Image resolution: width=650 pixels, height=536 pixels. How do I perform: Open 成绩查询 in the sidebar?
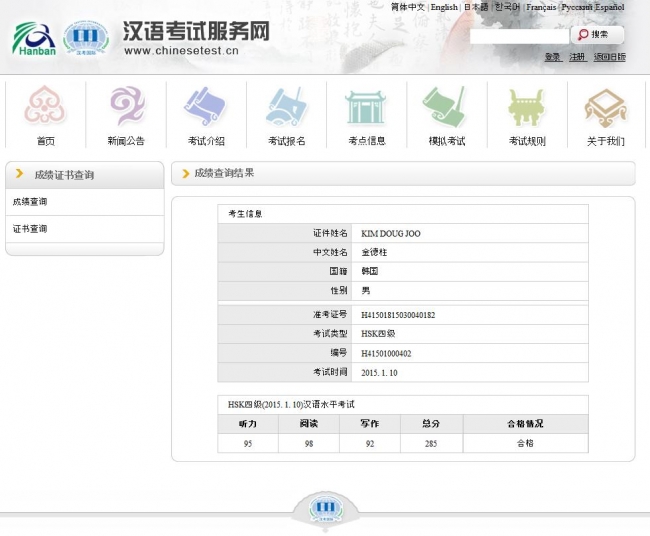pyautogui.click(x=85, y=202)
